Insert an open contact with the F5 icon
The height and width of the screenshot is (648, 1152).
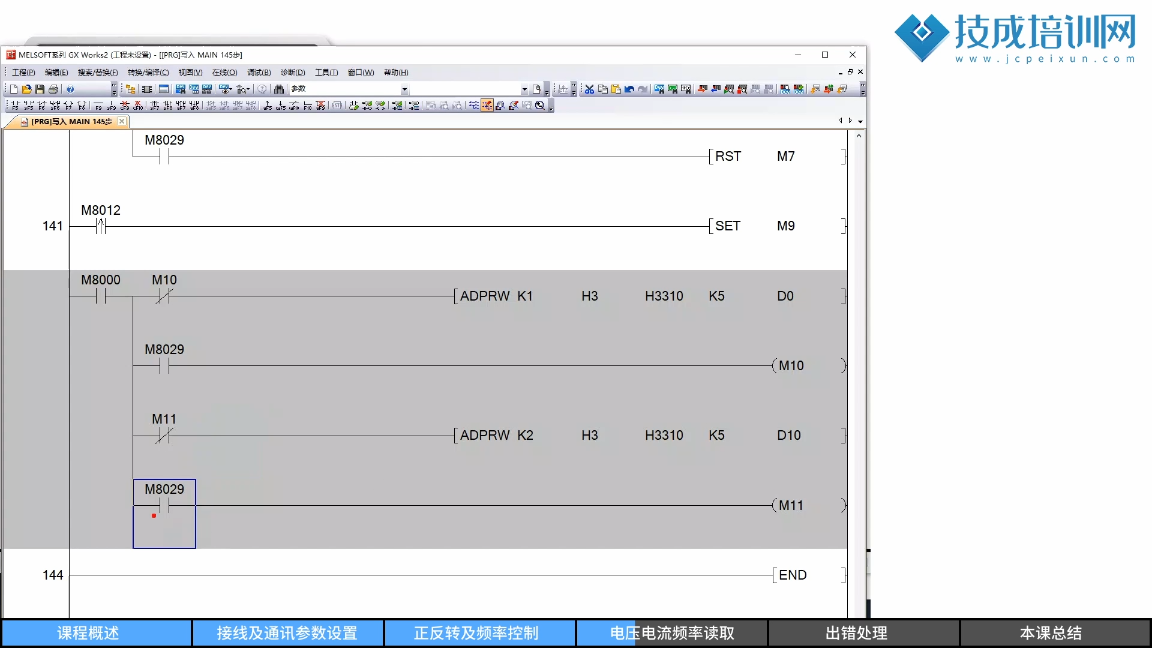point(15,106)
